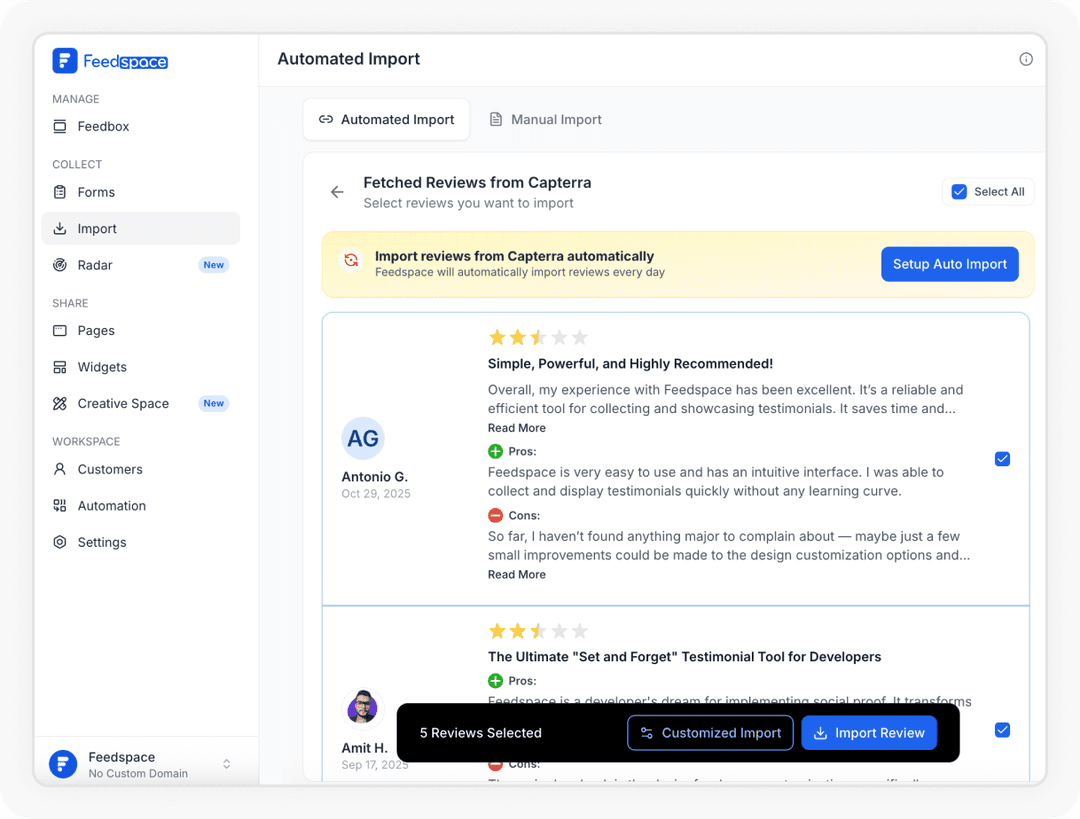
Task: Click the star rating on Amit's review
Action: coord(538,631)
